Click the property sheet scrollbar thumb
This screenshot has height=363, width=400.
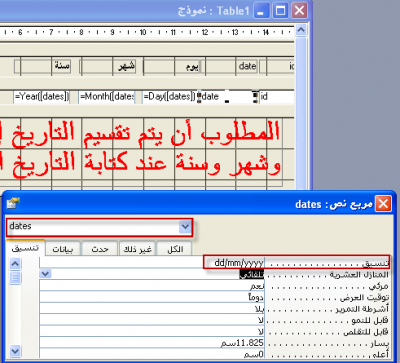pos(15,277)
